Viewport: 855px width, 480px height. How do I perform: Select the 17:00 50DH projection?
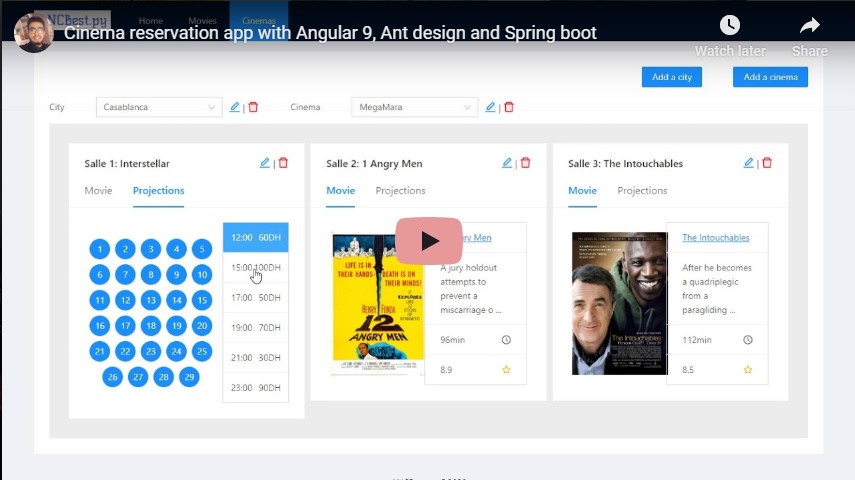(x=256, y=297)
